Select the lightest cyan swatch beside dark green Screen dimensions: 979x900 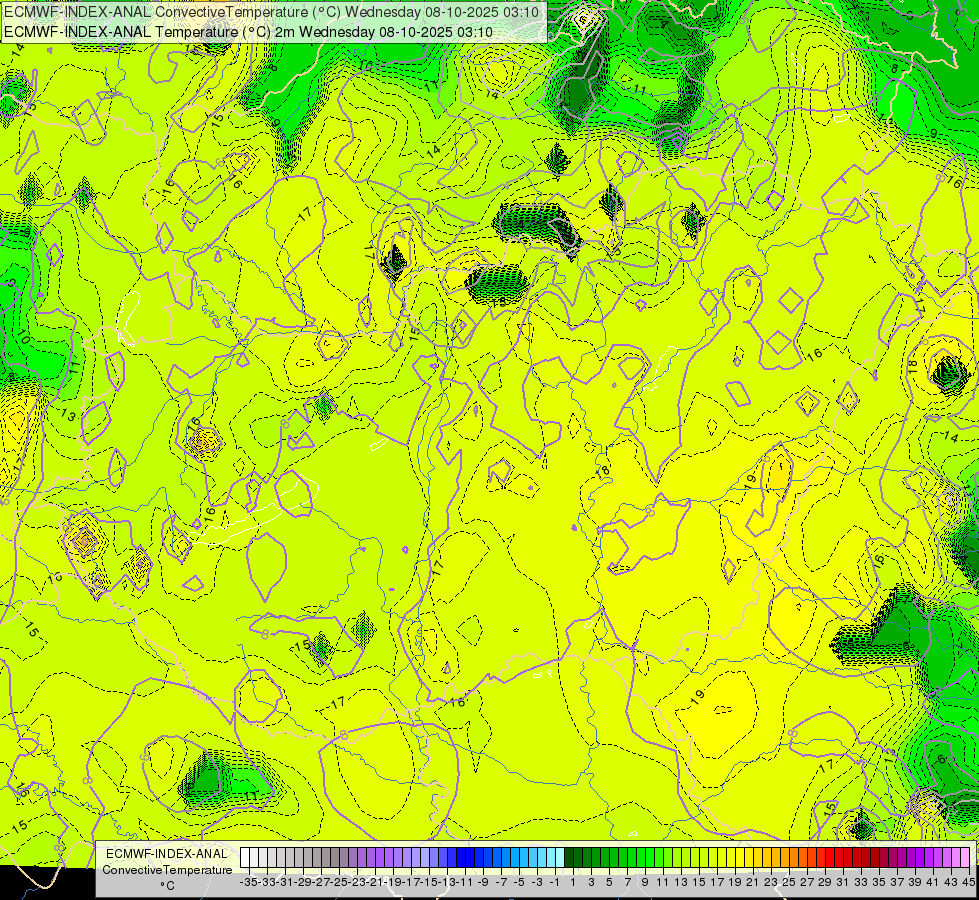click(x=560, y=858)
